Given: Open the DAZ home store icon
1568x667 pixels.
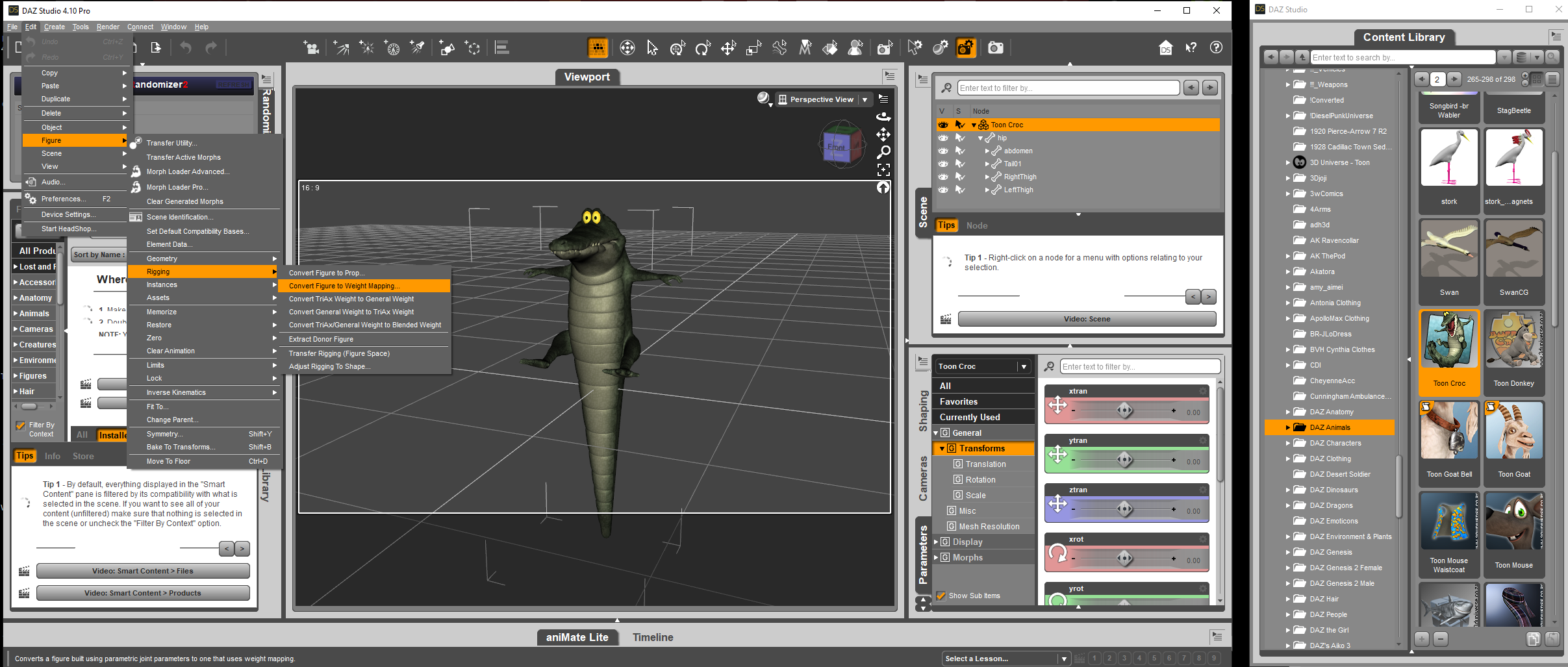Looking at the screenshot, I should [1166, 47].
